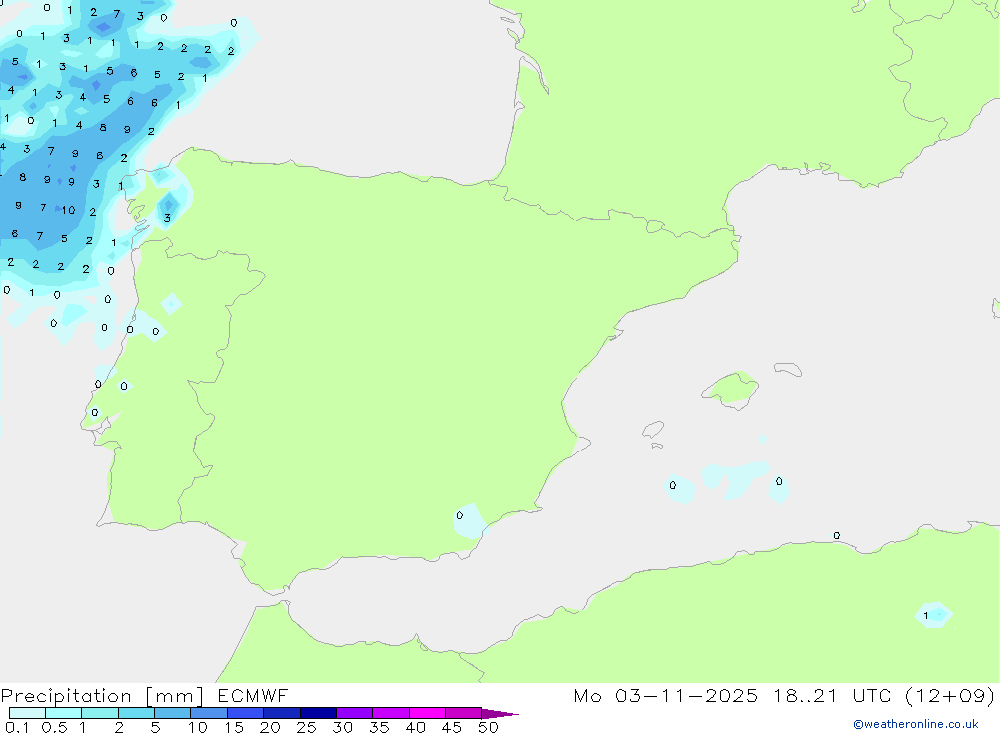The image size is (1000, 733).
Task: Open the weatheronline.co.uk copyright link
Action: (915, 724)
